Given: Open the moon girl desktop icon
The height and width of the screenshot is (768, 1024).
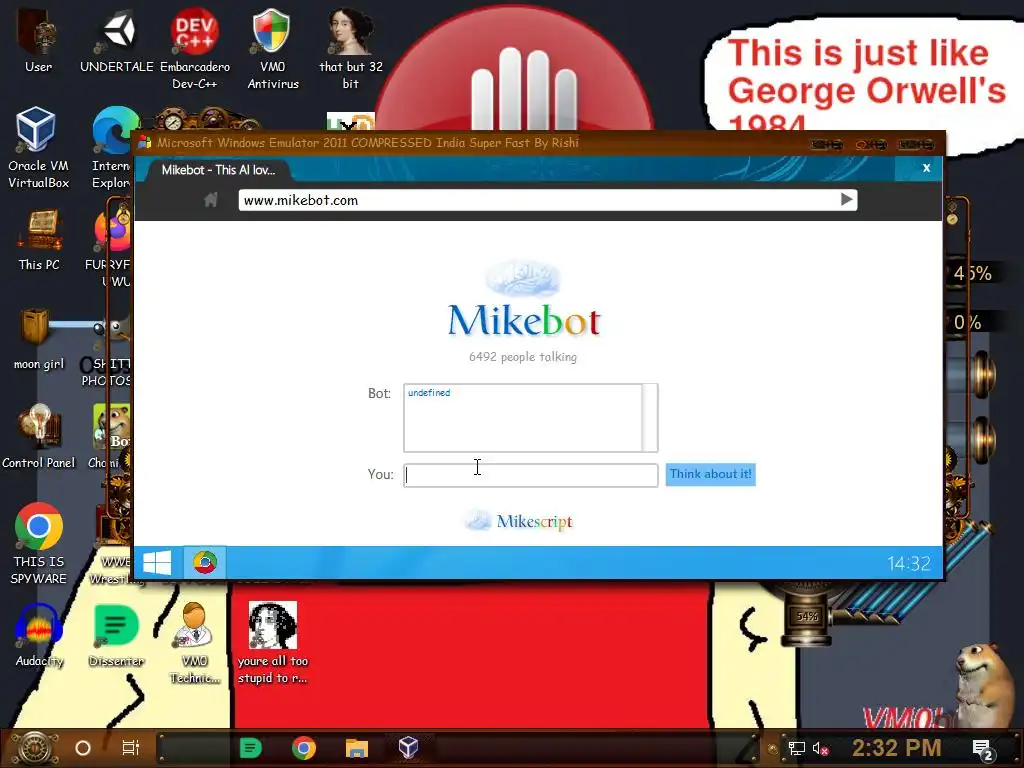Looking at the screenshot, I should click(39, 340).
